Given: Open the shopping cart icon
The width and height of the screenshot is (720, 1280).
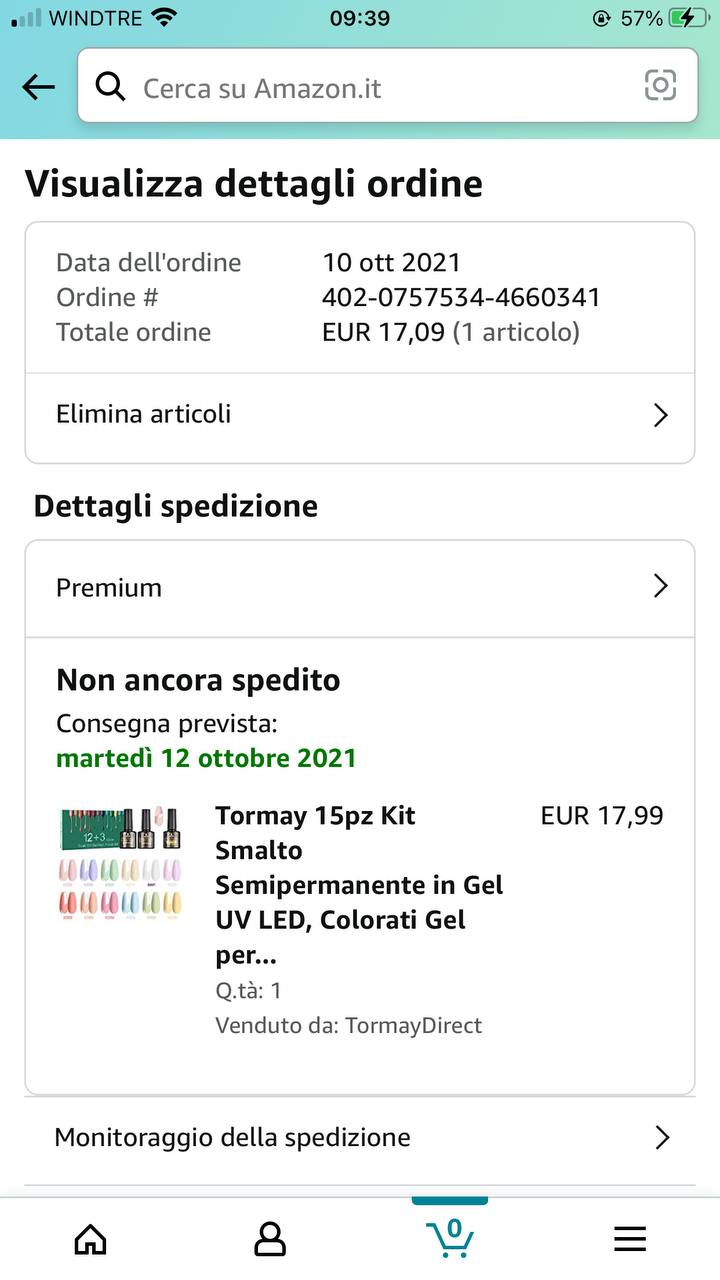Looking at the screenshot, I should click(x=450, y=1237).
